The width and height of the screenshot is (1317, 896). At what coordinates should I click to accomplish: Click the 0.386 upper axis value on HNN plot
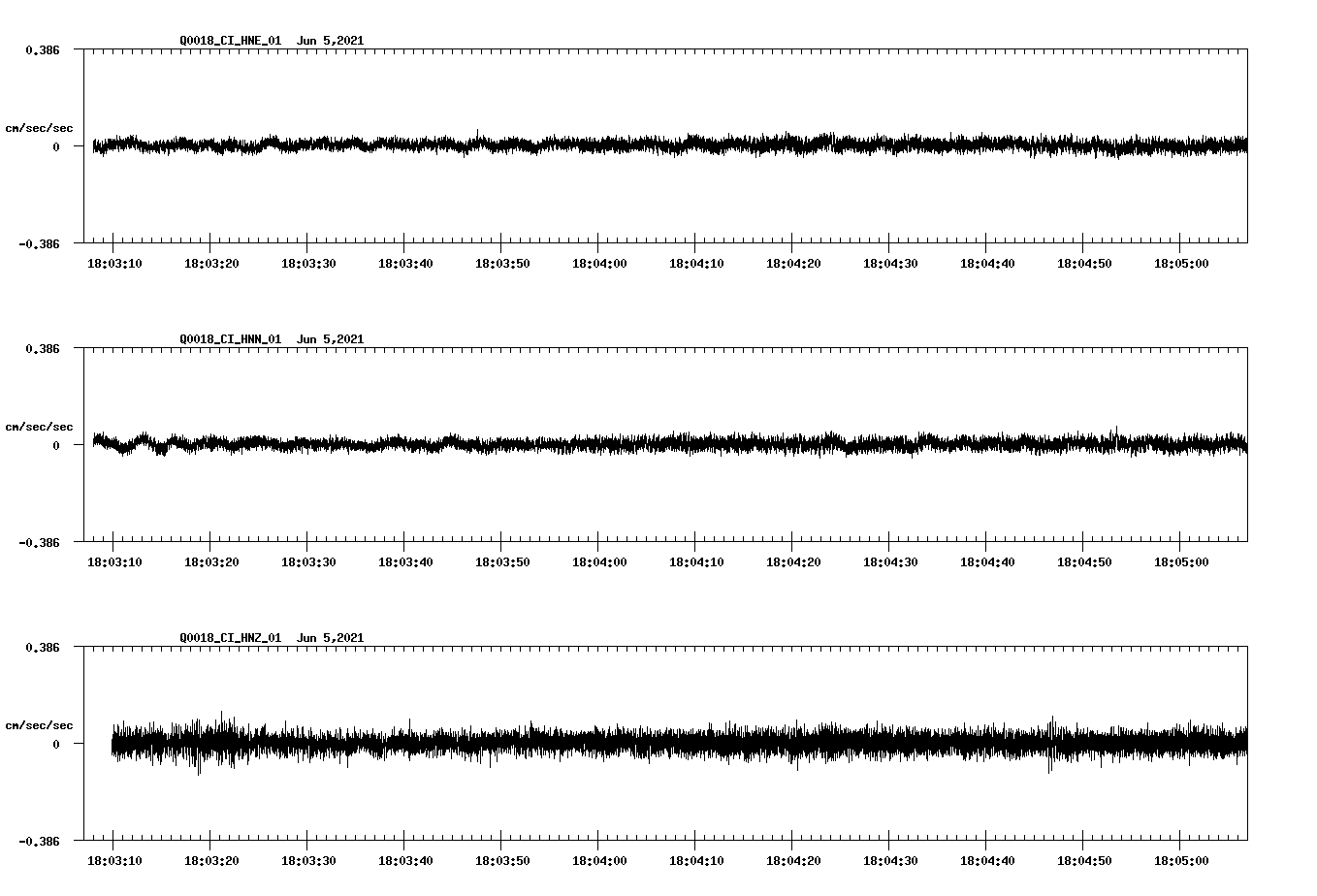42,348
